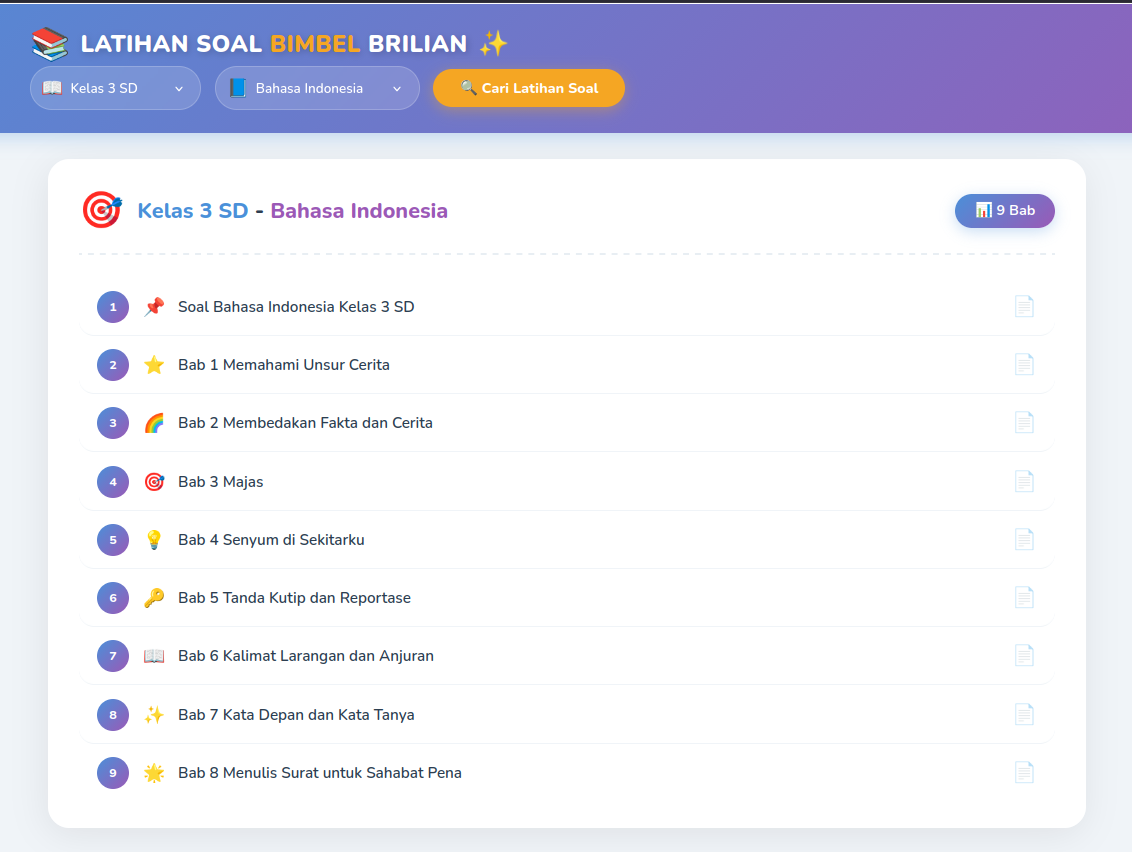Click the open book icon beside Bab 6
The height and width of the screenshot is (852, 1132).
coord(154,656)
